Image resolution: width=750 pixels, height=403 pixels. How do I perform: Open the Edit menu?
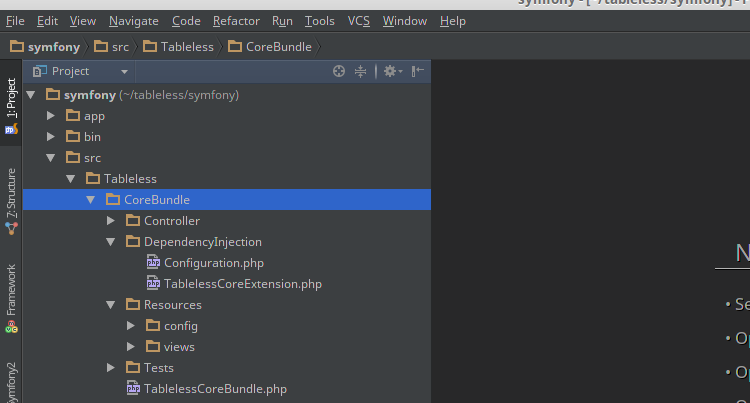coord(47,21)
